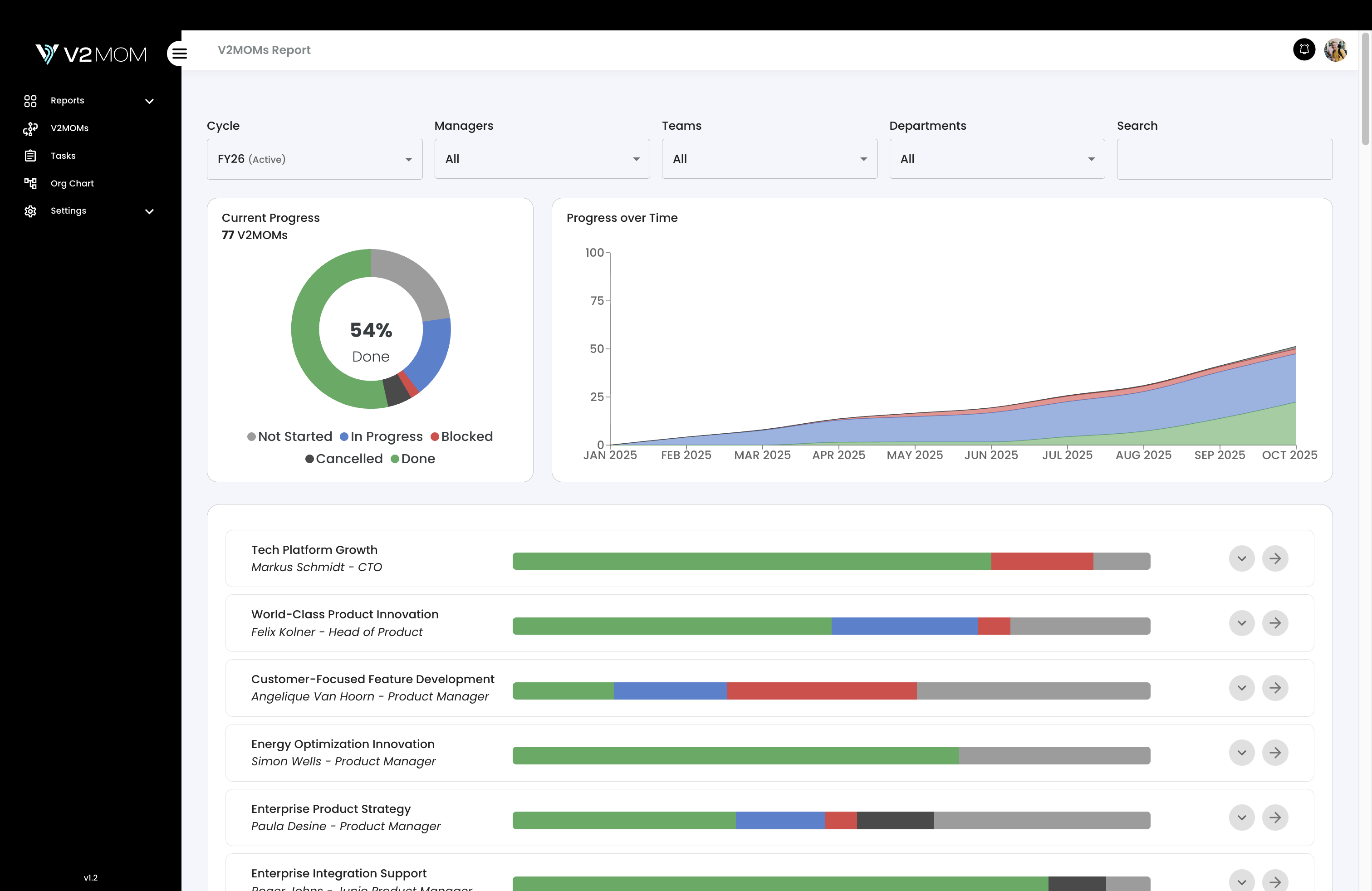Screen dimensions: 1372x891
Task: Open Energy Optimization Innovation arrow button
Action: [x=1274, y=753]
